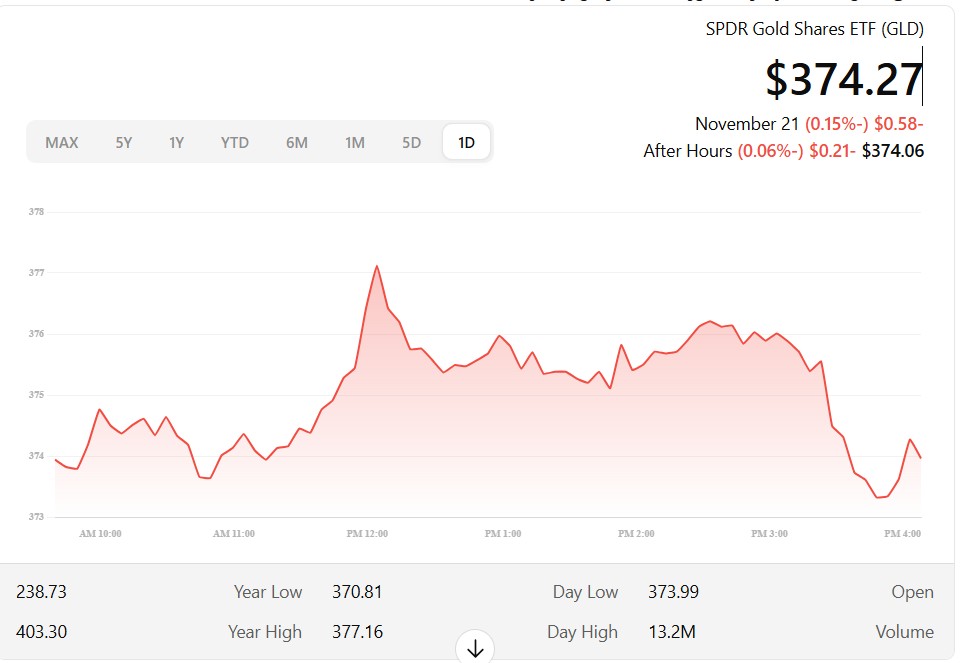The height and width of the screenshot is (663, 961).
Task: Click the Year Low label
Action: tap(268, 592)
